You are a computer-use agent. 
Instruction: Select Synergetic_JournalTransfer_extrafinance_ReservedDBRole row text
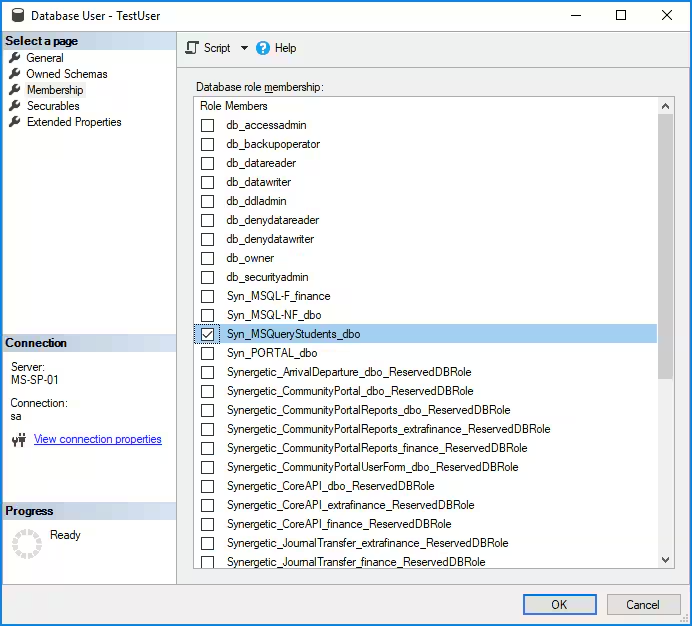tap(368, 543)
